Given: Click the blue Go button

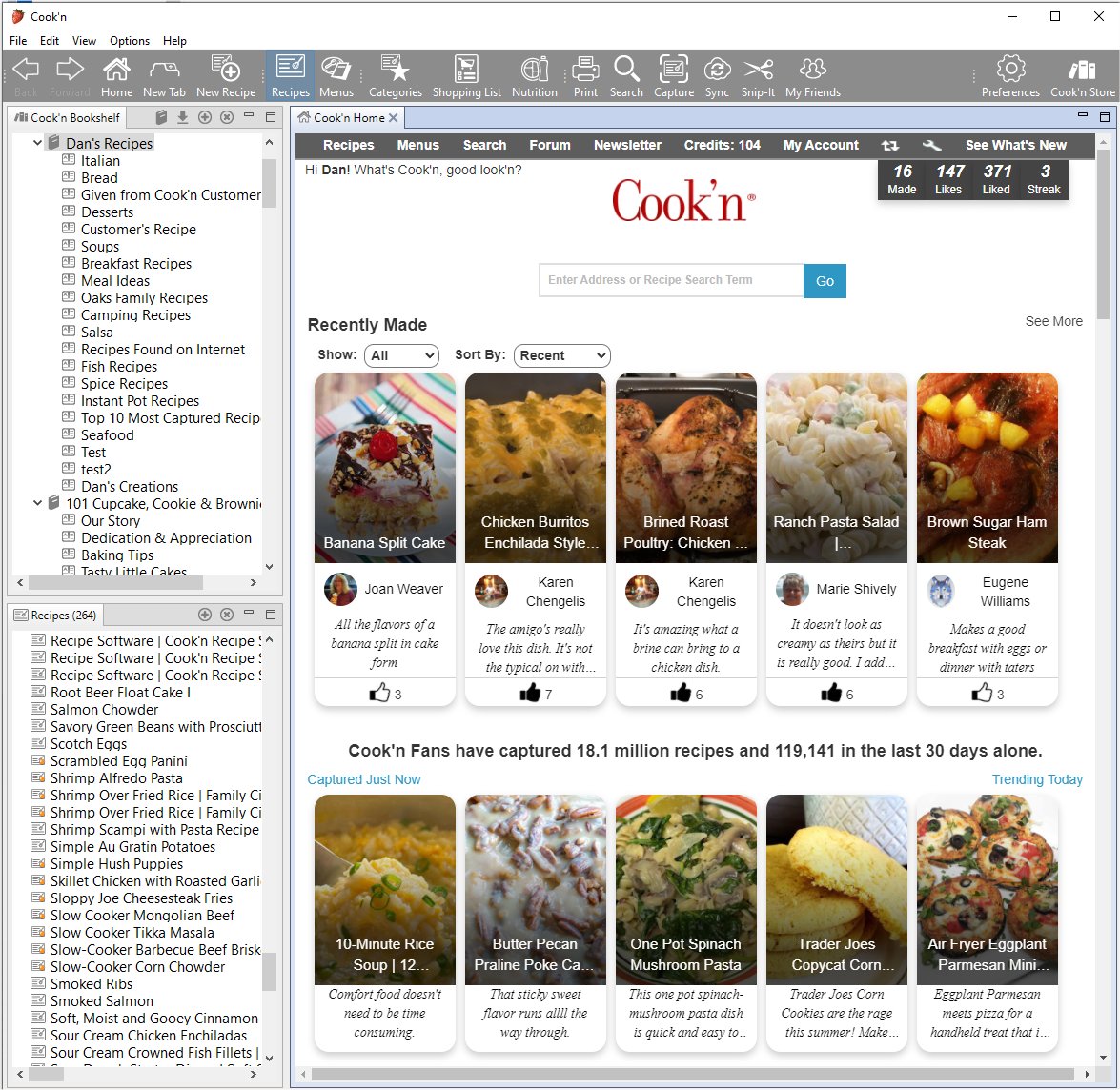Looking at the screenshot, I should pos(825,280).
